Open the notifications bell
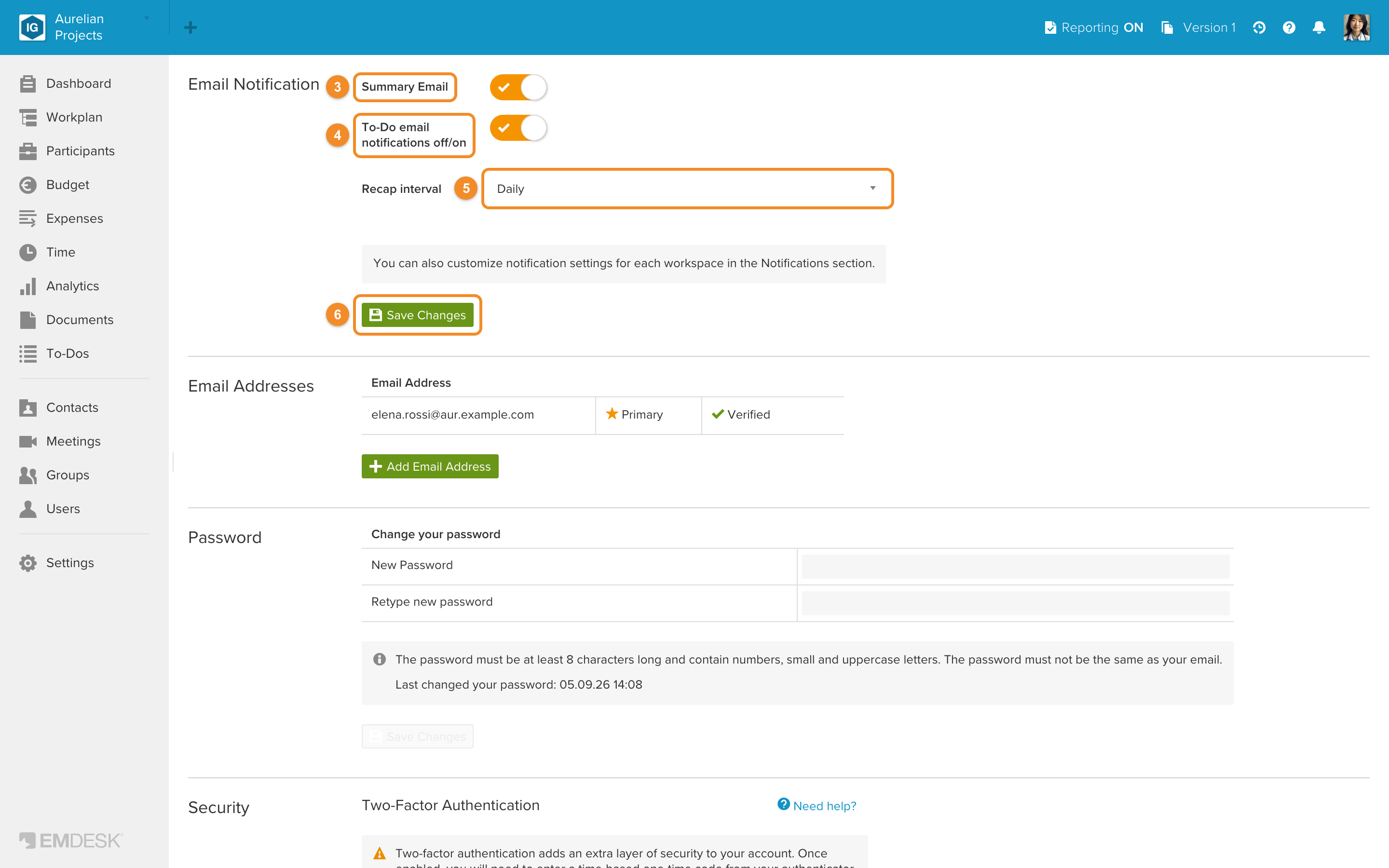The image size is (1389, 868). (1319, 27)
